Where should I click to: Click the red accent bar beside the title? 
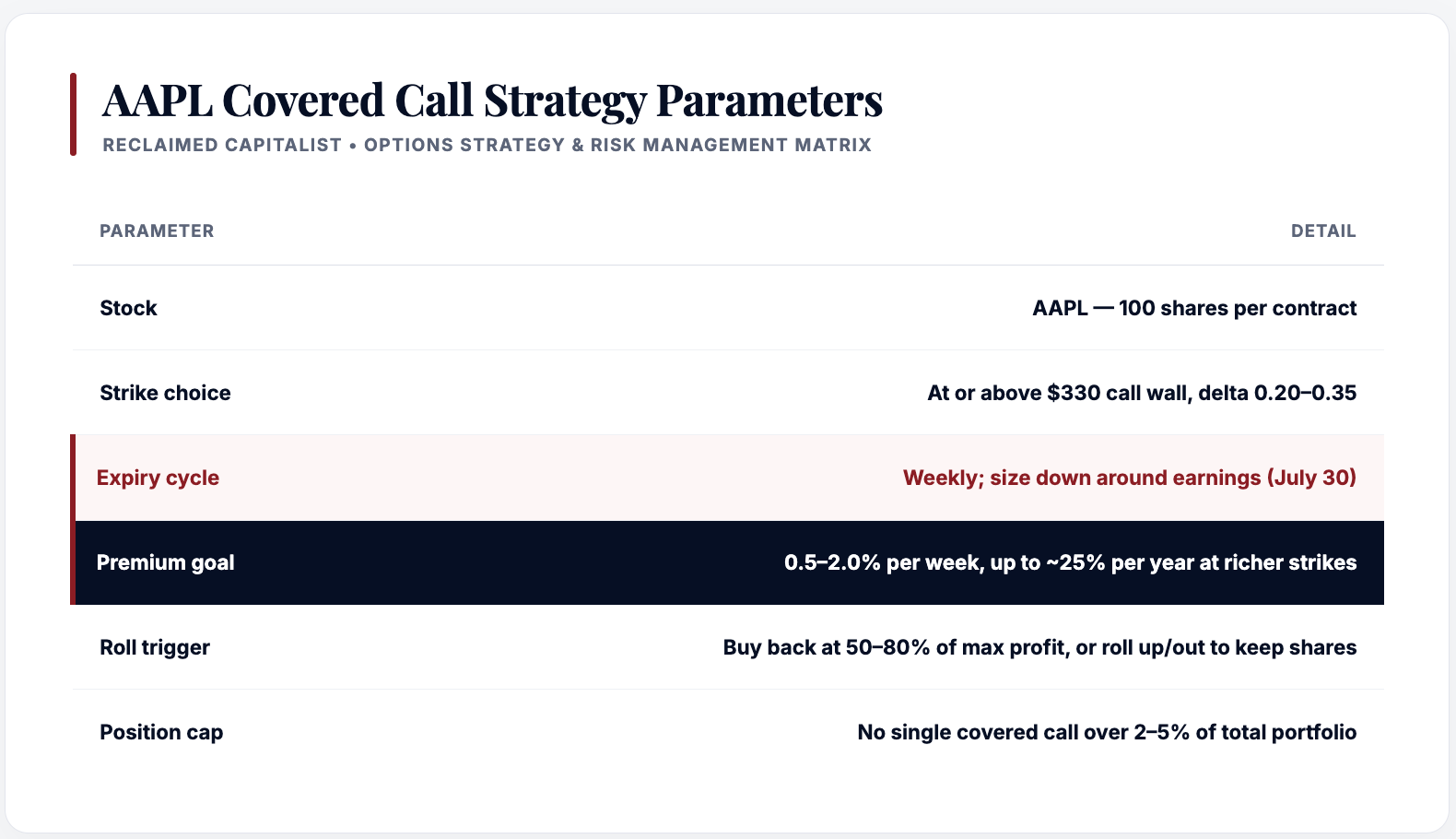tap(73, 114)
